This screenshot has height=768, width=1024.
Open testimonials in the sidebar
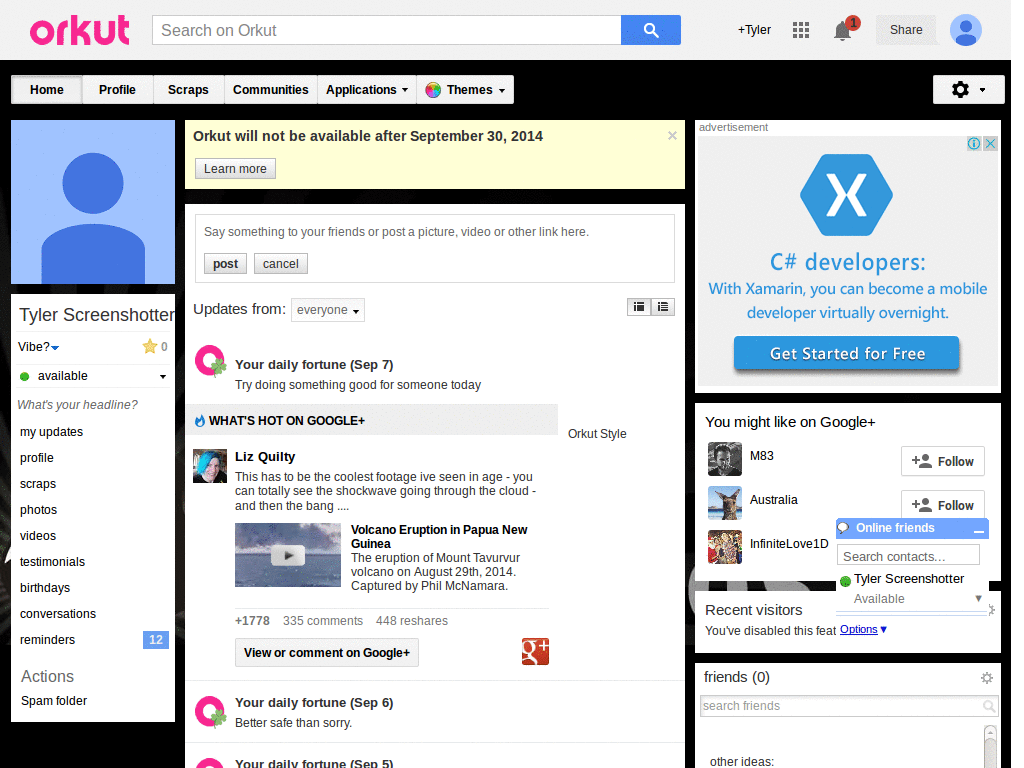pos(52,562)
